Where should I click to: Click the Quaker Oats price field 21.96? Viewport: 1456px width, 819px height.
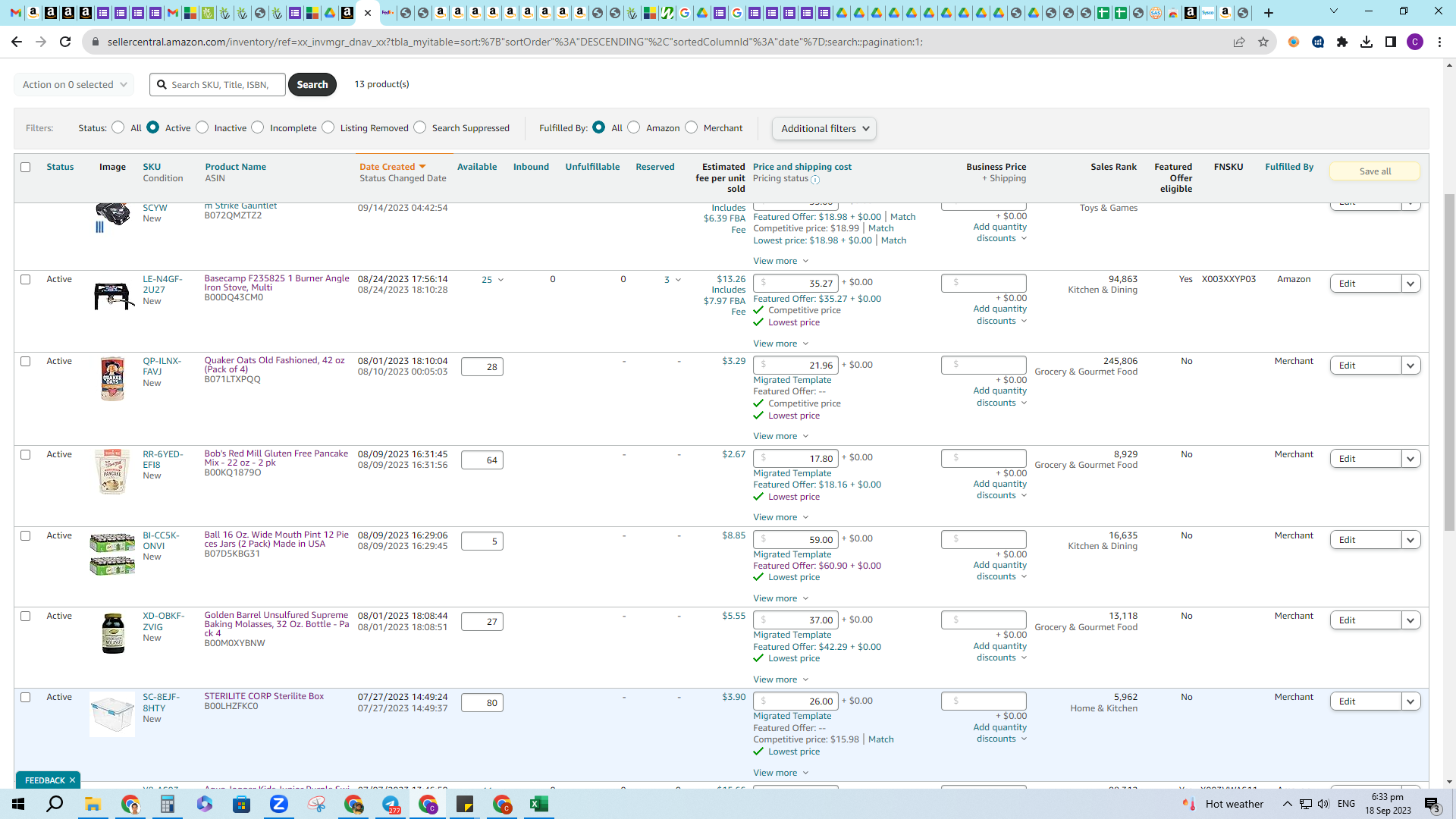(x=795, y=366)
